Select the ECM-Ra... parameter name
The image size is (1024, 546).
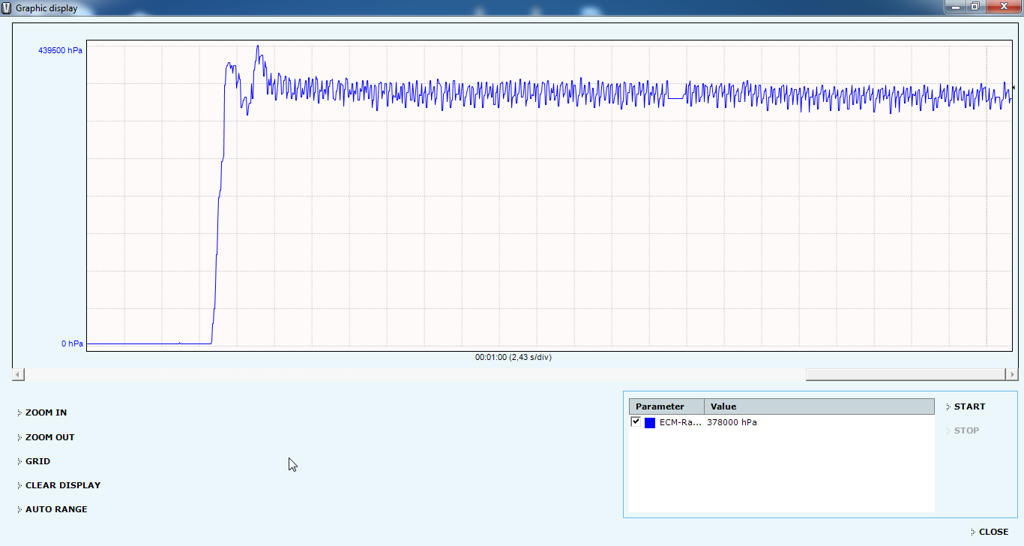tap(679, 423)
